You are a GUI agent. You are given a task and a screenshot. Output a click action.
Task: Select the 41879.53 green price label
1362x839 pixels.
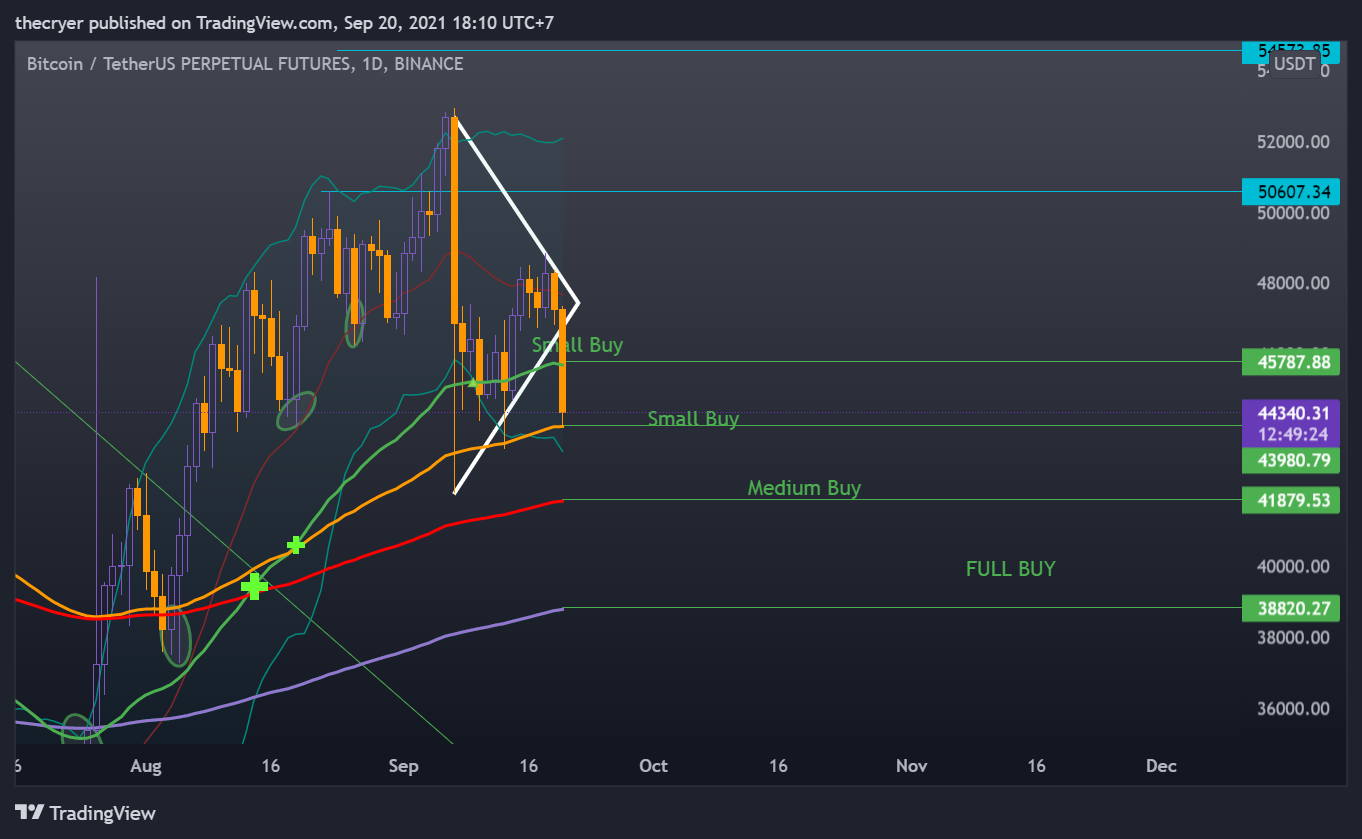point(1290,500)
